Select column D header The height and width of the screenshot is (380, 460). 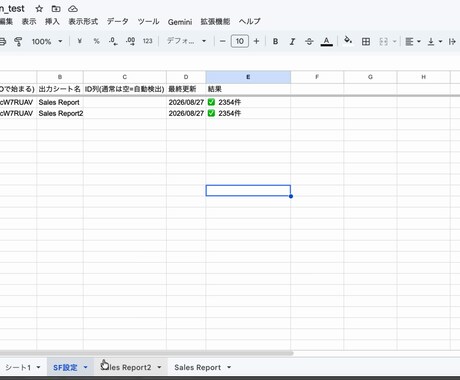tap(186, 77)
